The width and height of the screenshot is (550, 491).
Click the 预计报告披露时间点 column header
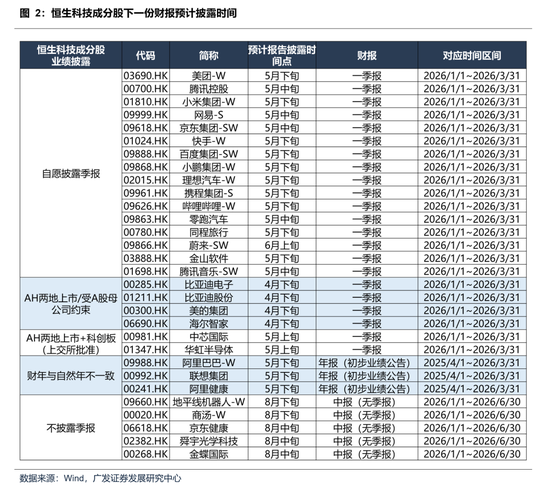coord(282,55)
